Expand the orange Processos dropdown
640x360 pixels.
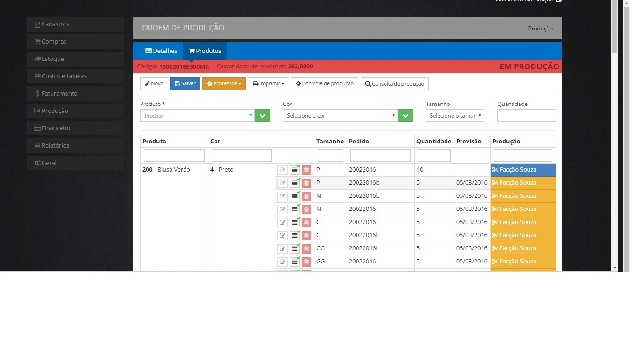pyautogui.click(x=224, y=84)
